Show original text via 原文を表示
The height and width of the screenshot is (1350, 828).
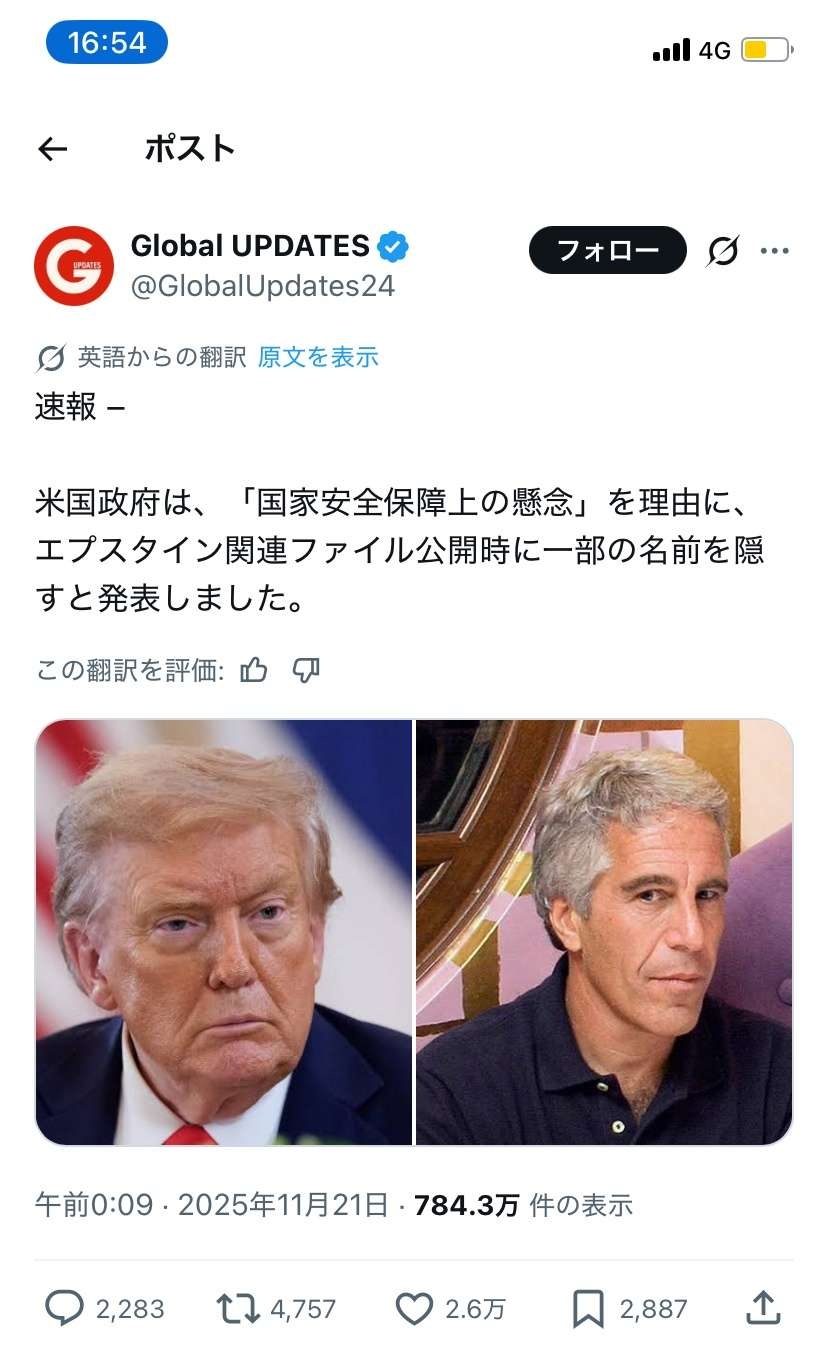point(318,357)
